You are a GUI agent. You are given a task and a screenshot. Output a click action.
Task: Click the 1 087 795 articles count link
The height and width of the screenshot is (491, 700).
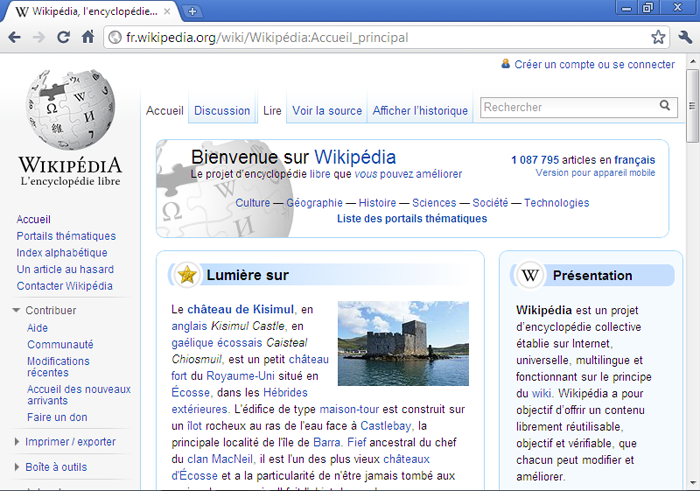coord(535,160)
